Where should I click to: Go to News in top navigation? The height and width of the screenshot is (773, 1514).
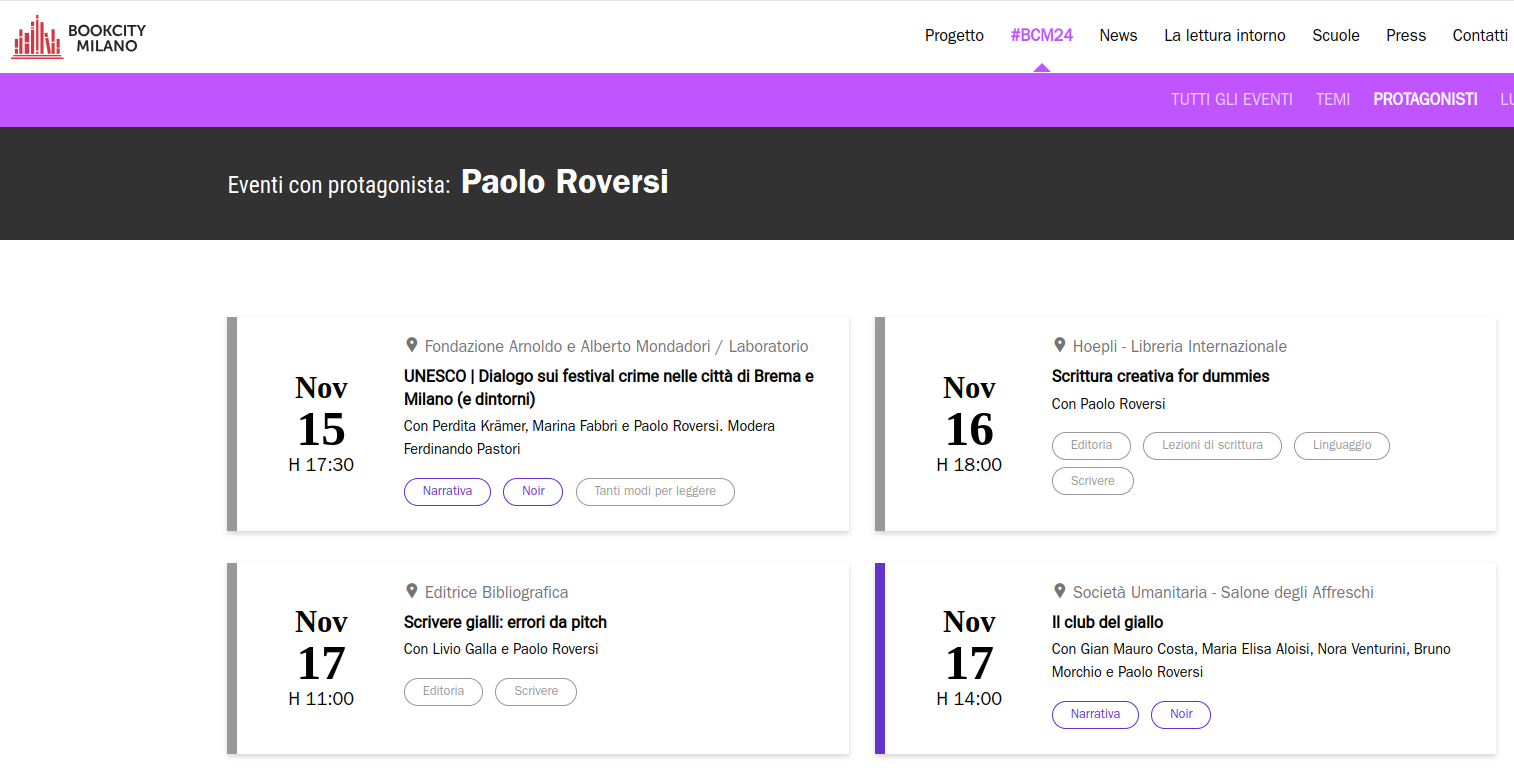coord(1118,35)
